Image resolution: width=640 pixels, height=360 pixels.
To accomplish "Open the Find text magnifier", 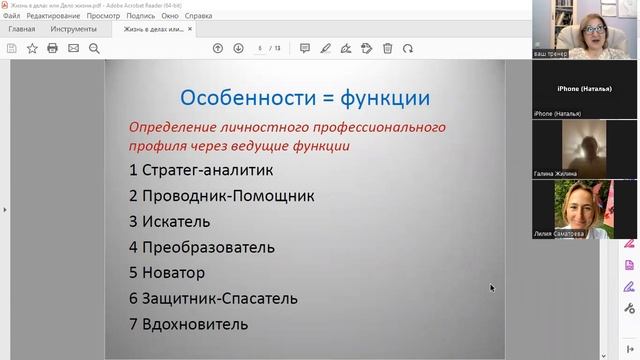I will (94, 49).
